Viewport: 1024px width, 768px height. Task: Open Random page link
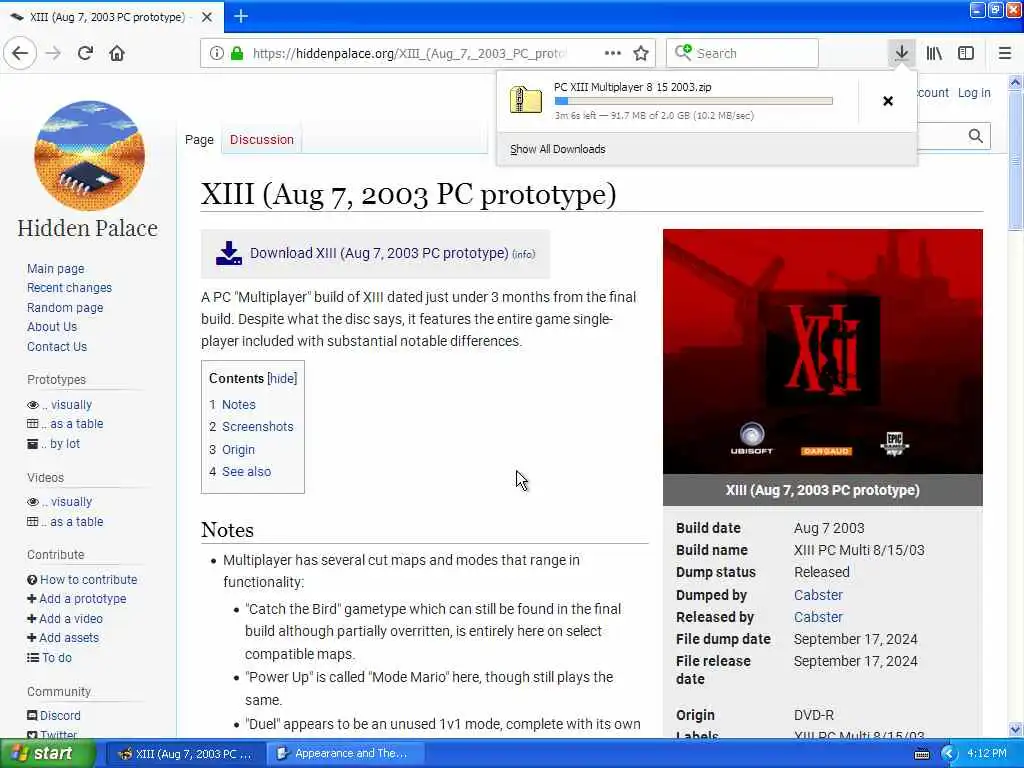click(x=65, y=308)
